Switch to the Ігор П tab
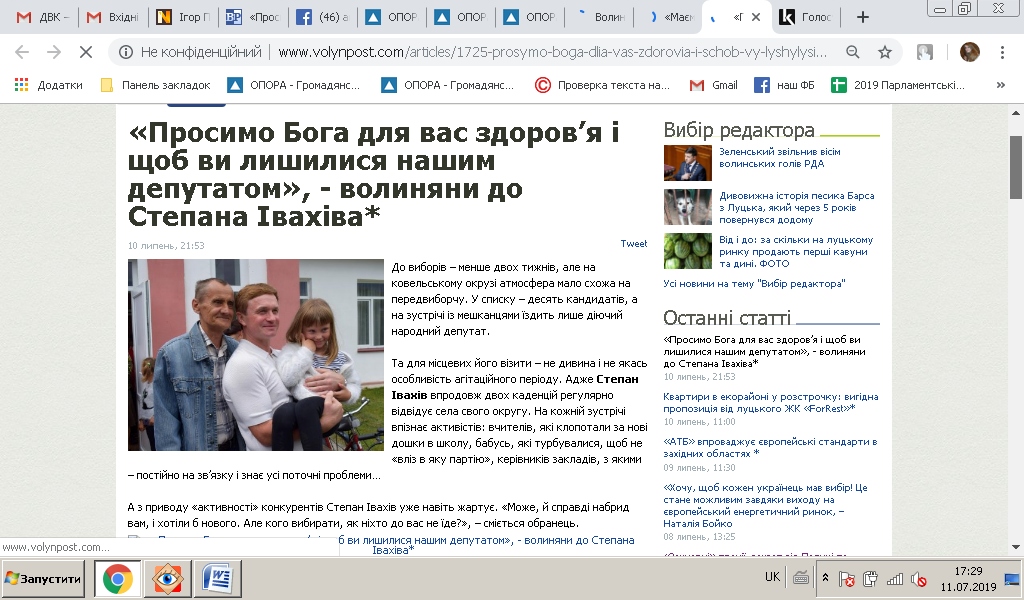Screen dimensions: 1024x600 (x=182, y=17)
